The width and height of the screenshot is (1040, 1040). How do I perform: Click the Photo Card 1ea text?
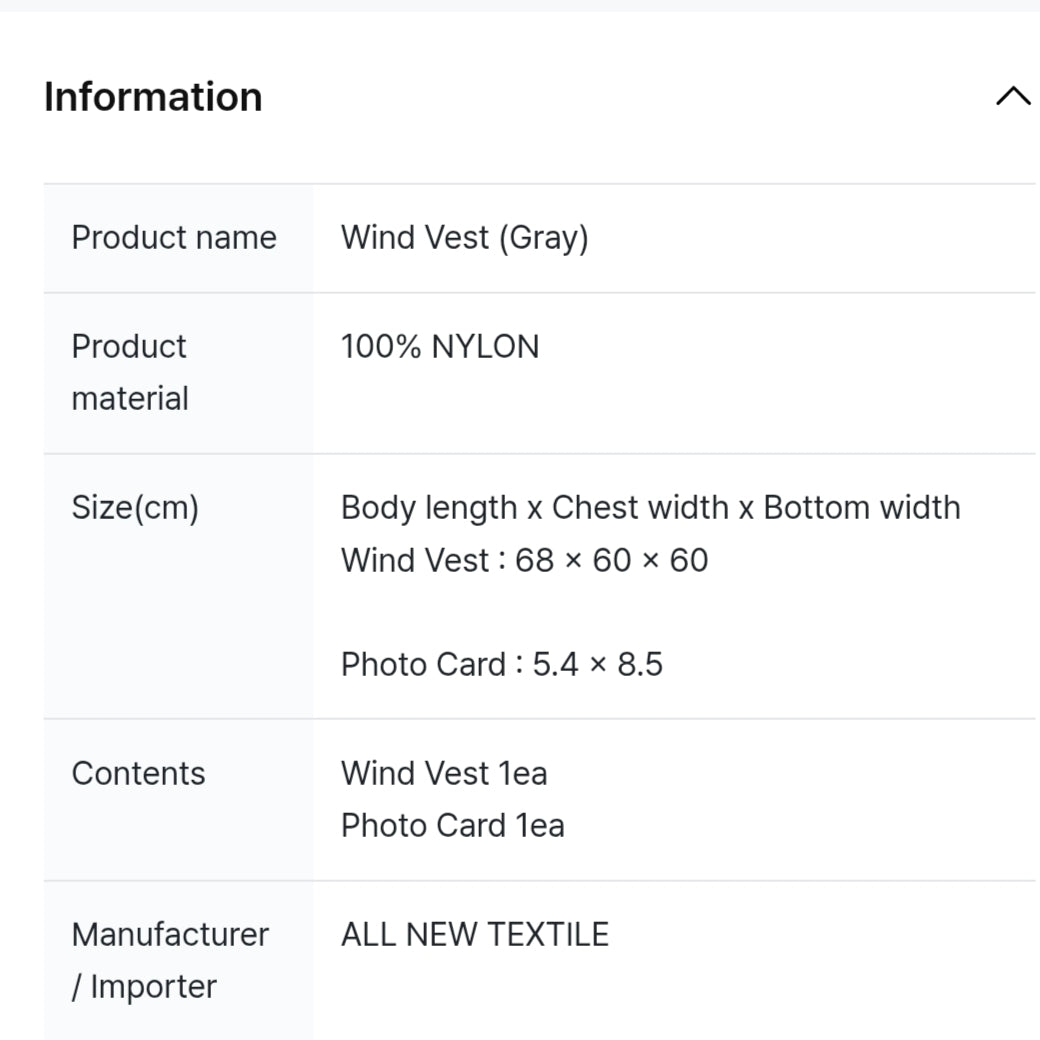[x=452, y=826]
